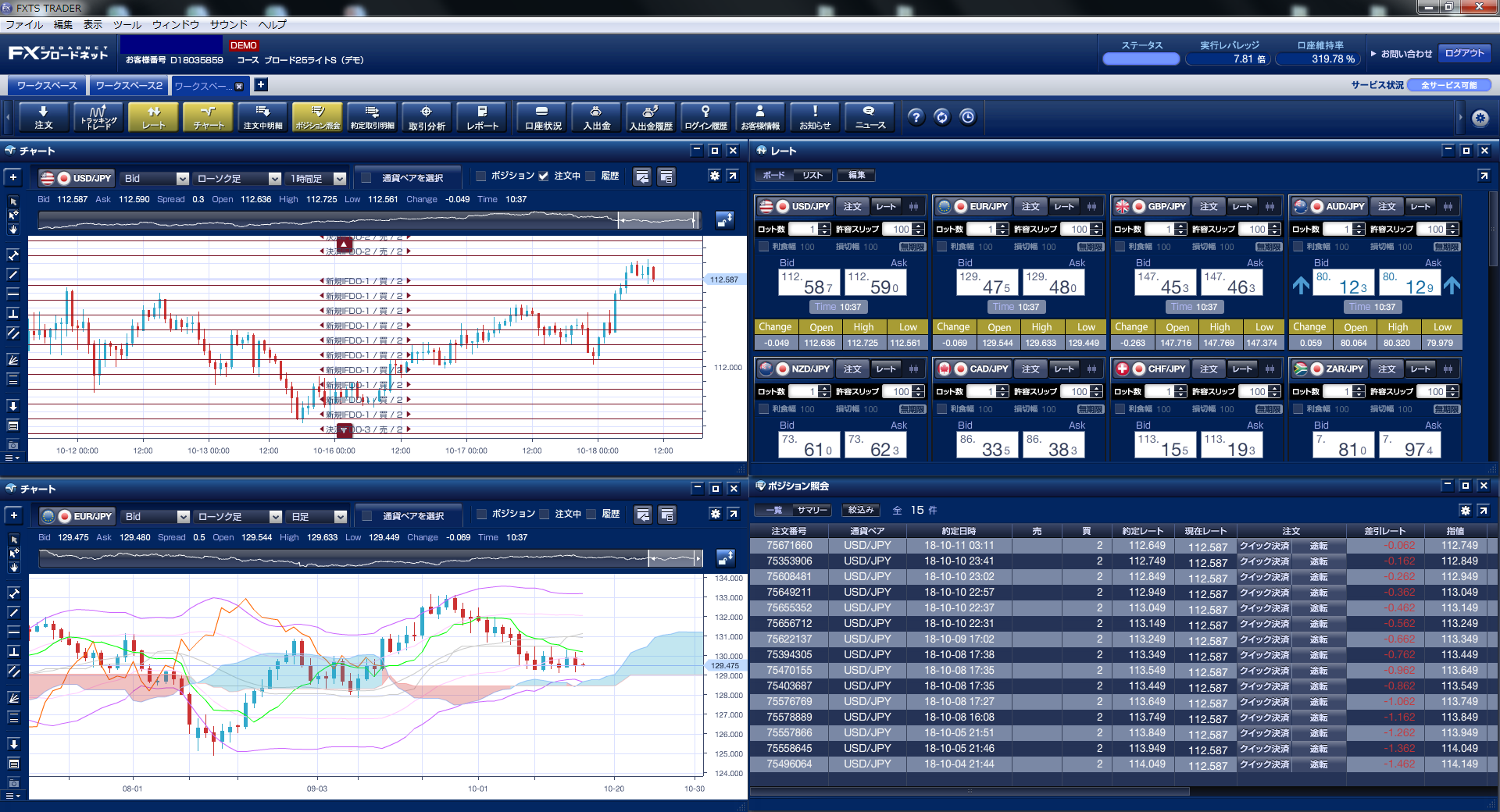Select hand pan tool in USD/JPY chart

click(x=13, y=229)
